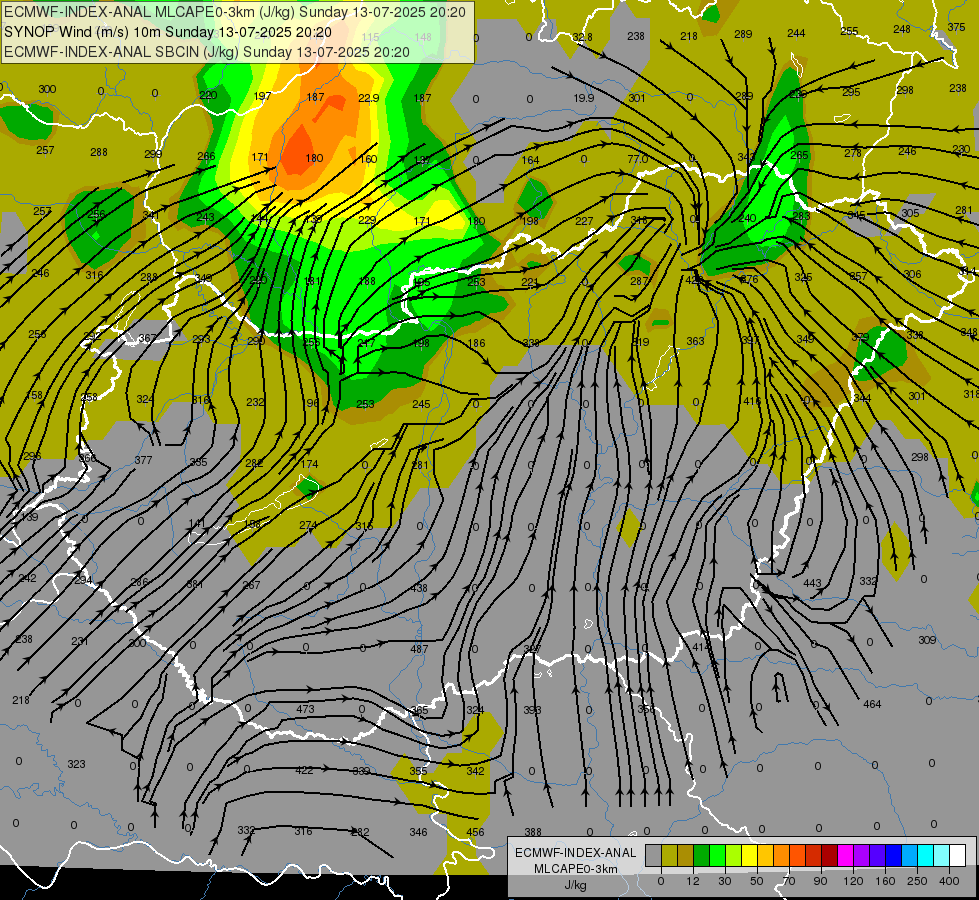Viewport: 979px width, 900px height.
Task: Click the legend scale label 70
Action: 789,881
